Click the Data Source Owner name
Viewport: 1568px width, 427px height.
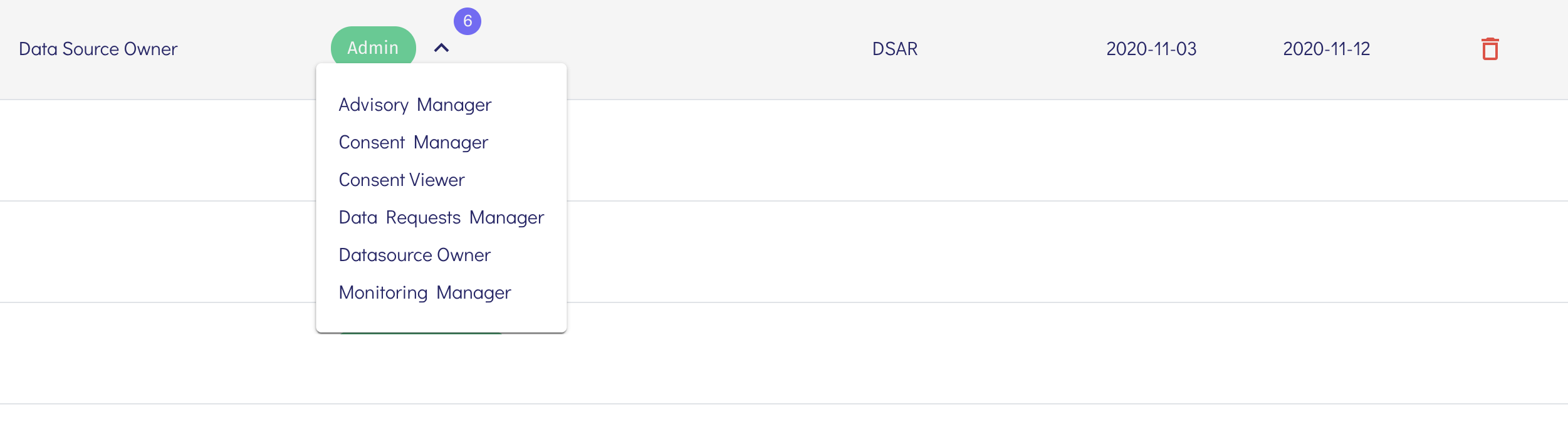coord(98,49)
